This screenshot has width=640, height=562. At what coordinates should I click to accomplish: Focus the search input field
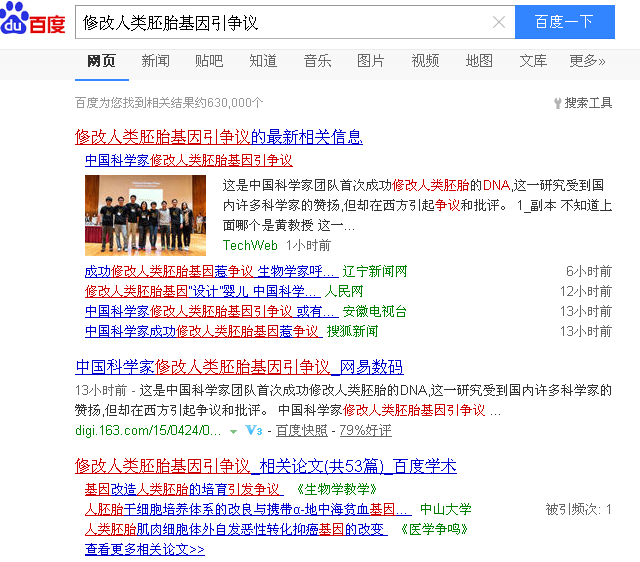point(295,22)
